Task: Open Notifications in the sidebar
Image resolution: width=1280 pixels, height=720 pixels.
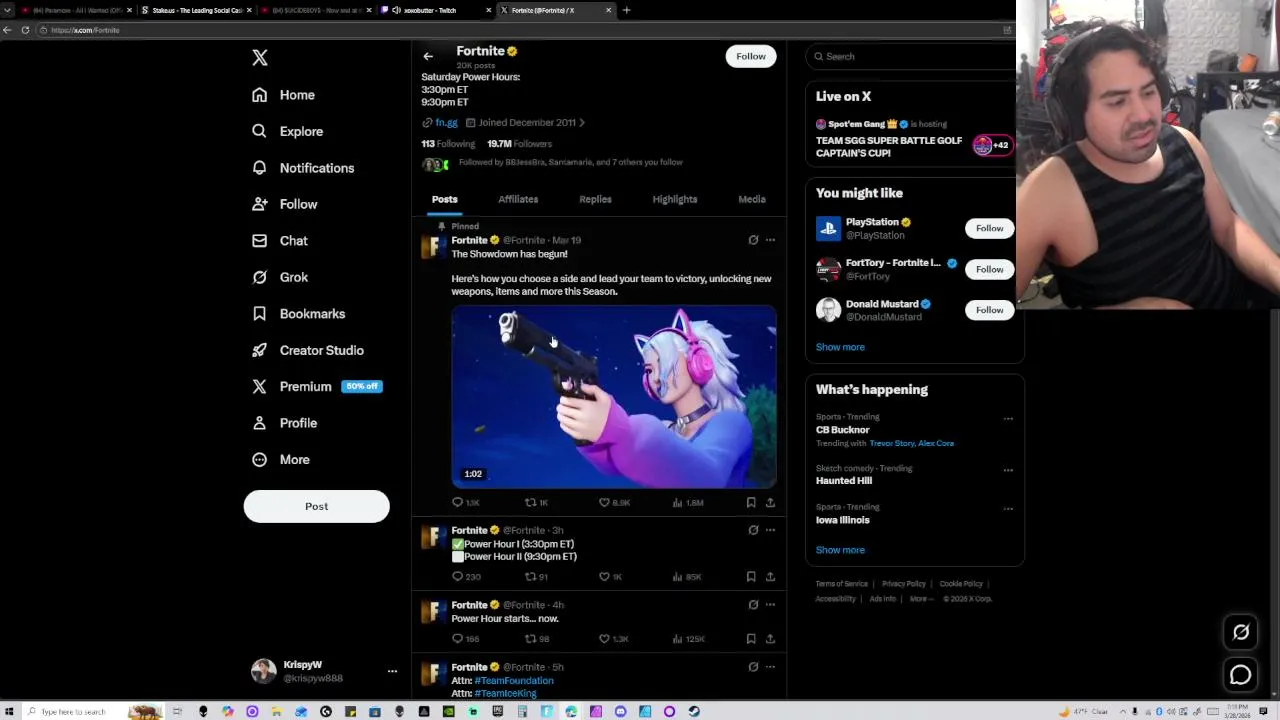Action: [x=303, y=168]
